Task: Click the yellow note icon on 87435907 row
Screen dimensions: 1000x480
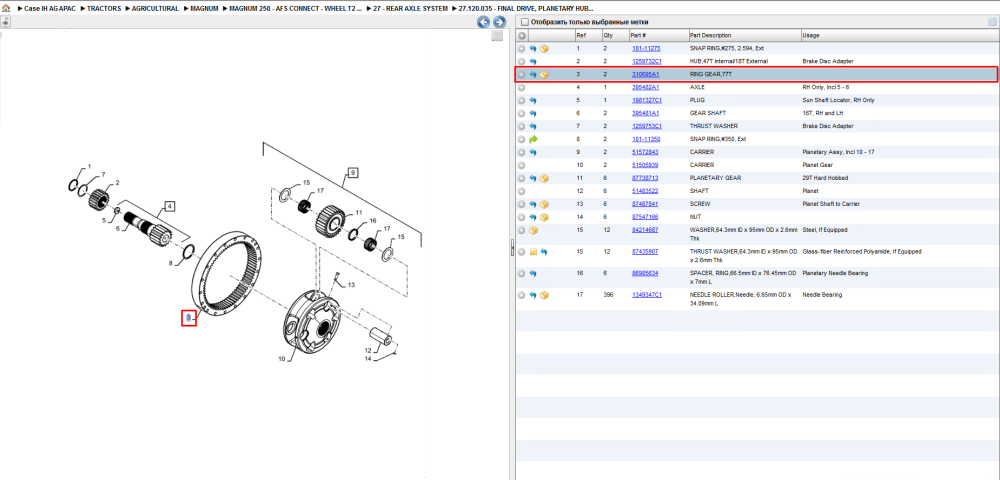Action: pos(533,252)
